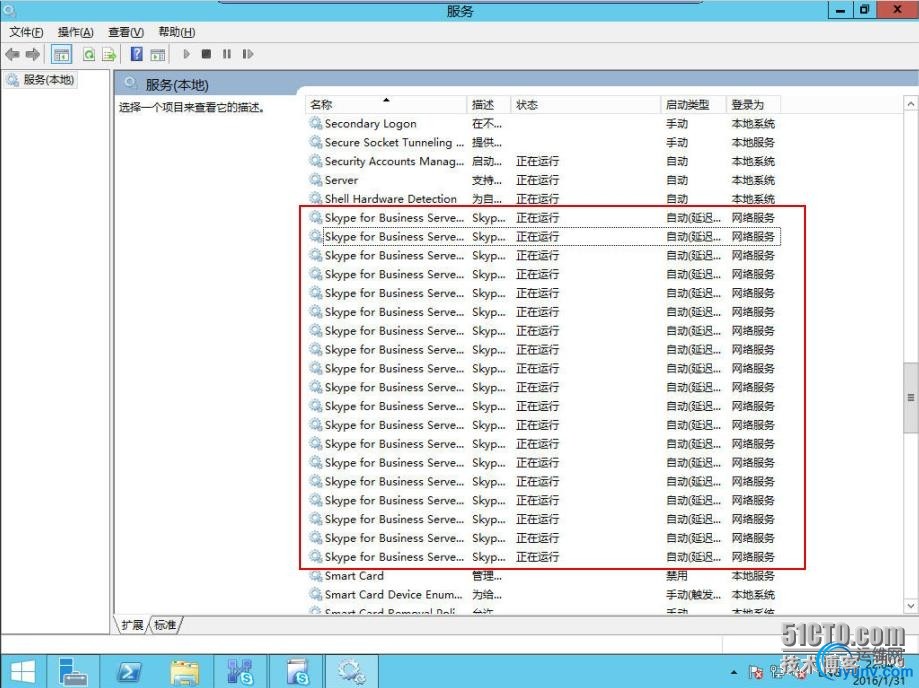Toggle the show/hide action pane icon
Viewport: 919px width, 688px height.
click(158, 55)
